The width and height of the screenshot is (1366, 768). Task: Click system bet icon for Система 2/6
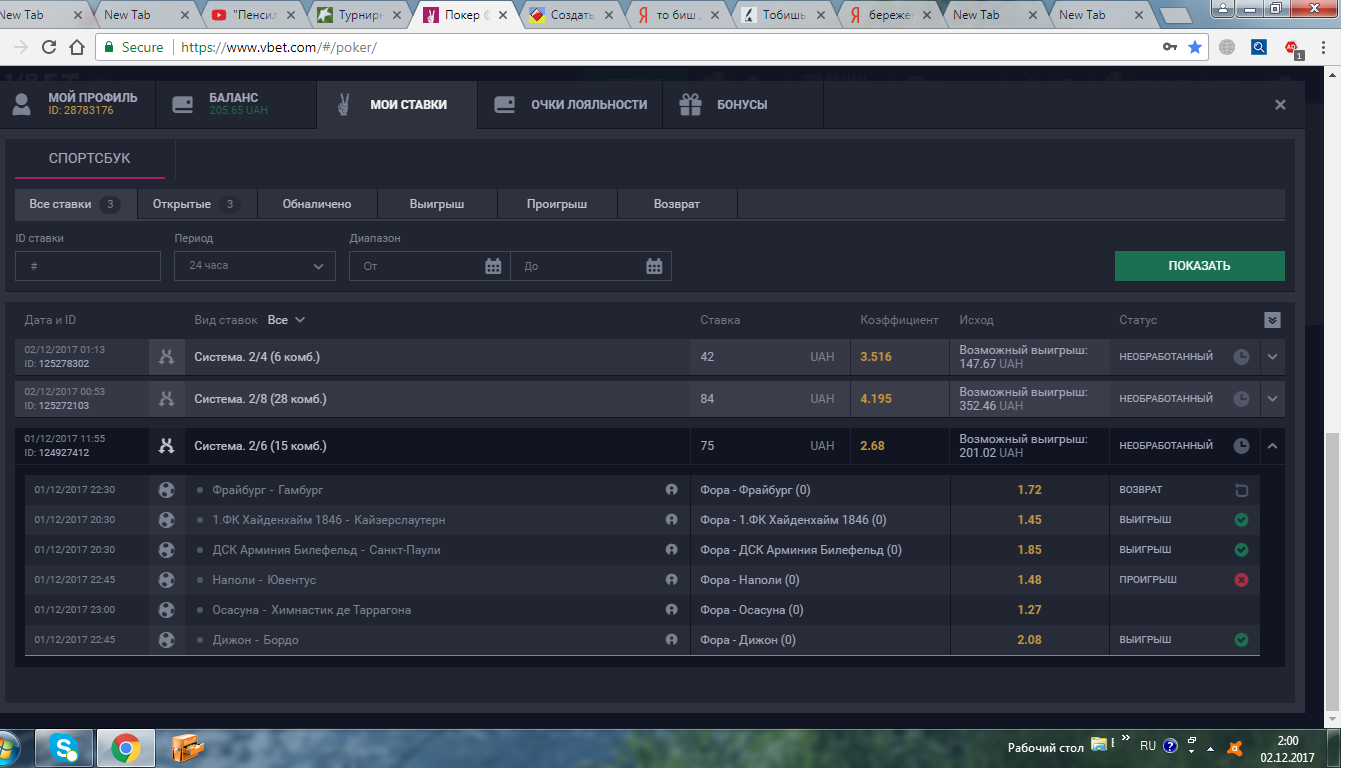(167, 446)
